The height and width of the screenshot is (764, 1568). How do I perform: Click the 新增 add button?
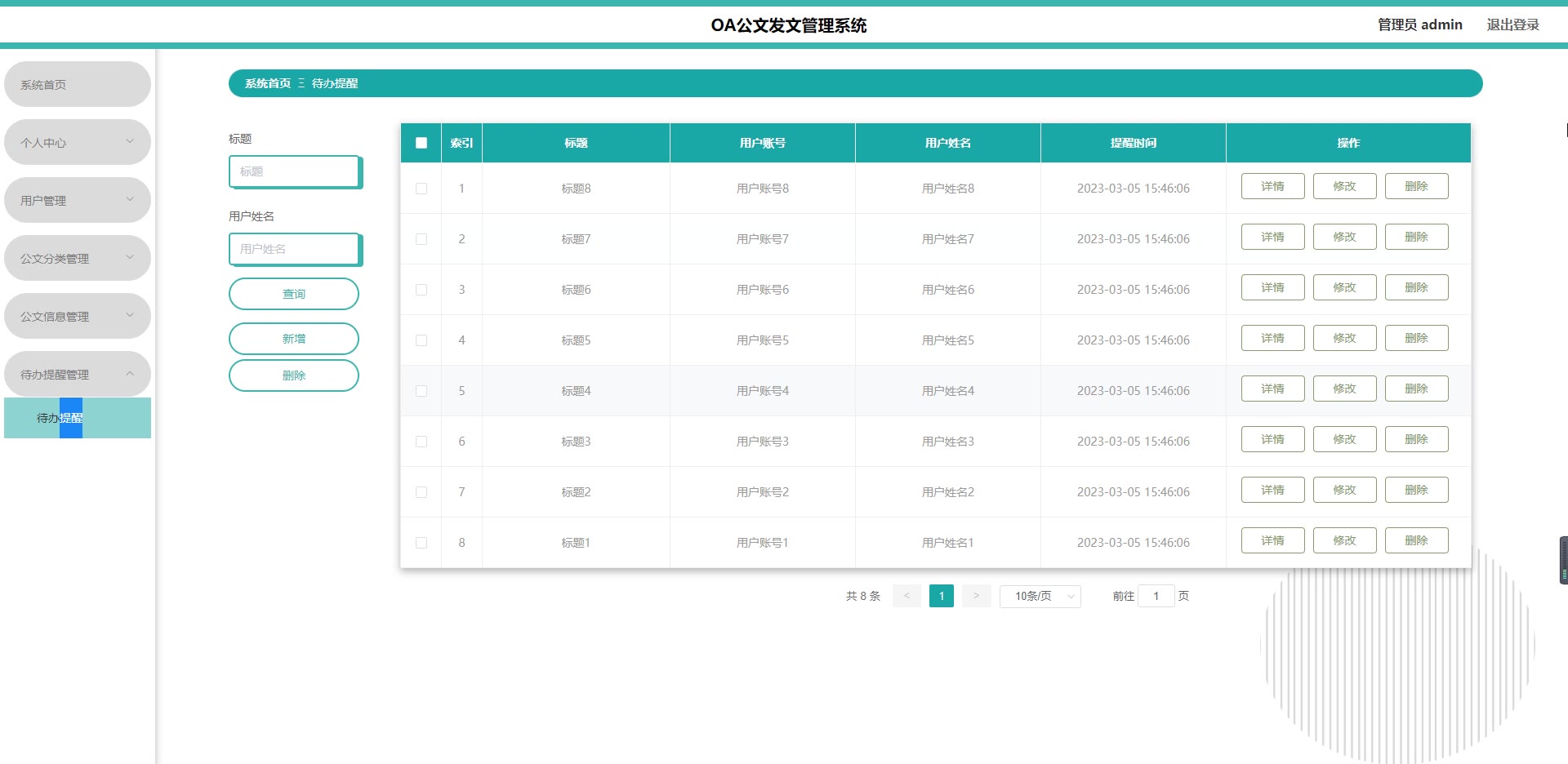(x=294, y=339)
